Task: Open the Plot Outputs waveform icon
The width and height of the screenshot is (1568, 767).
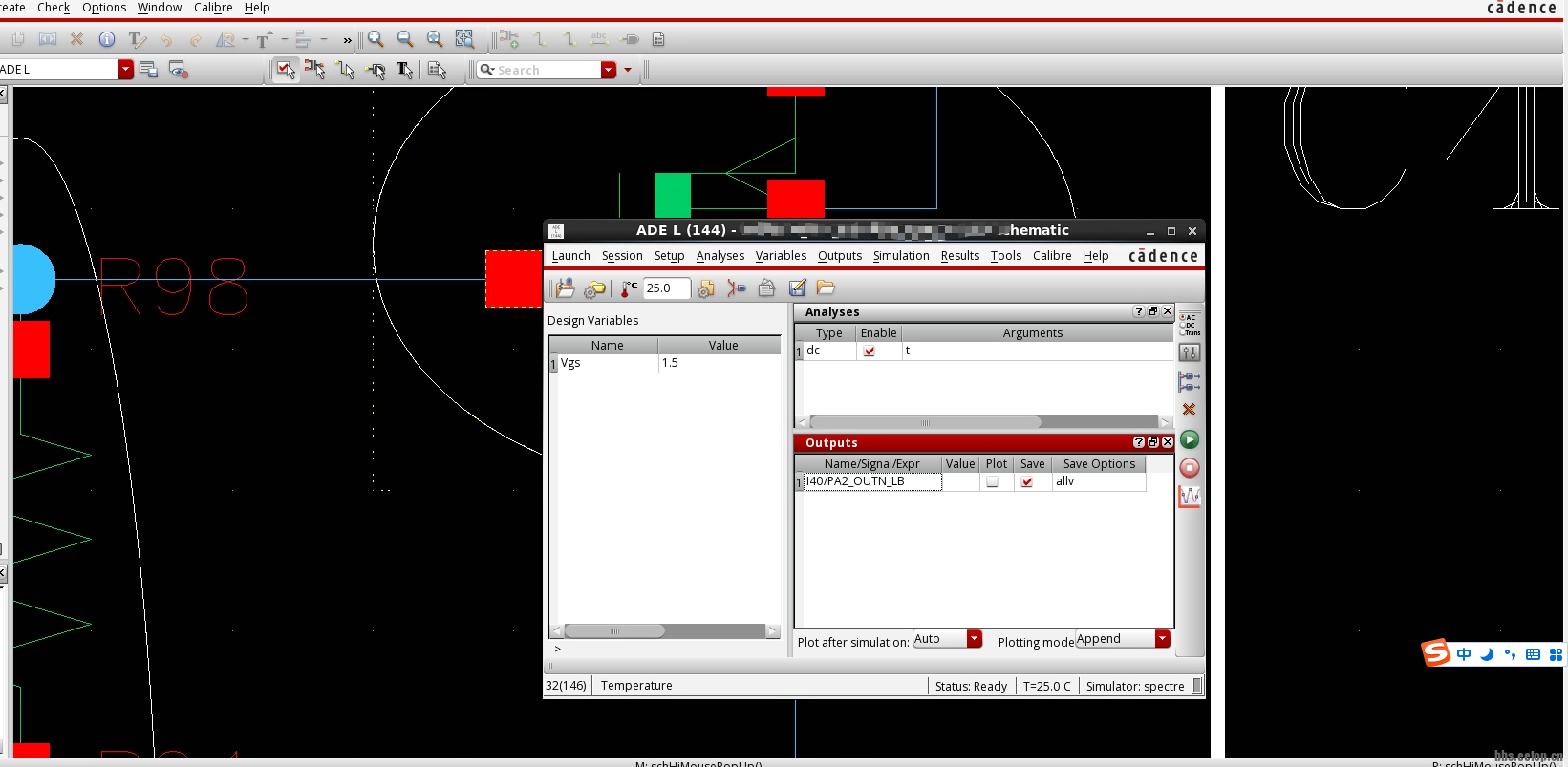Action: (x=1189, y=497)
